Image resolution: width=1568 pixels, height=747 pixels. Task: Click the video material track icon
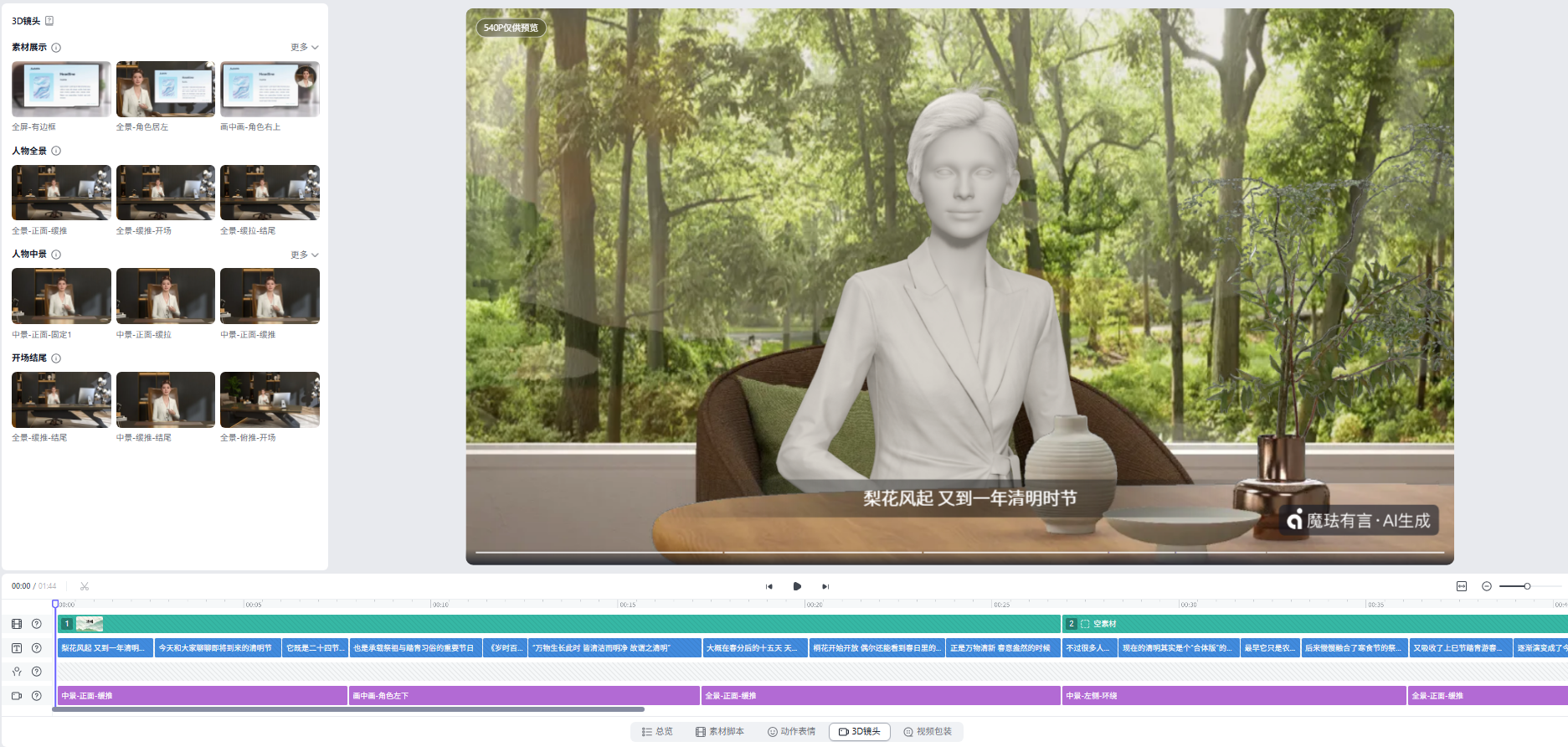pyautogui.click(x=17, y=624)
